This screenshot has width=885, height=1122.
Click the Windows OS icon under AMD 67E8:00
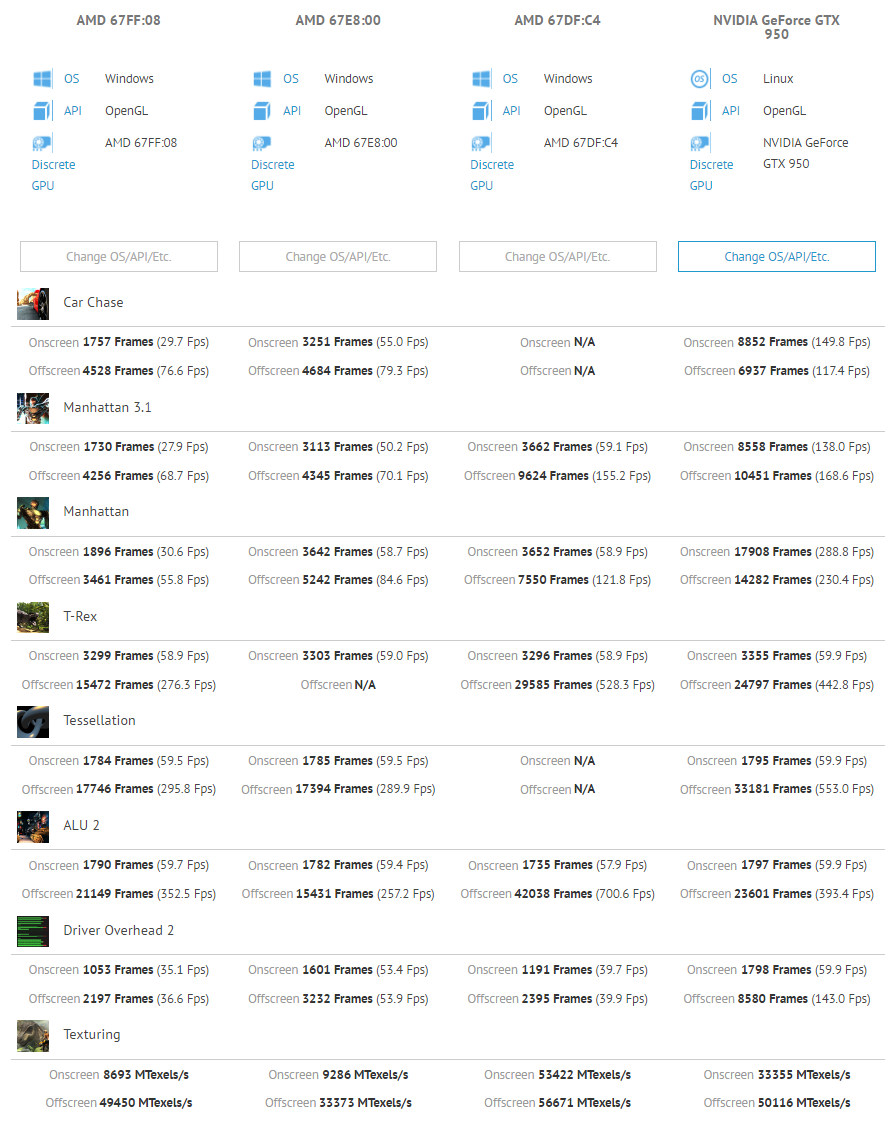[262, 79]
